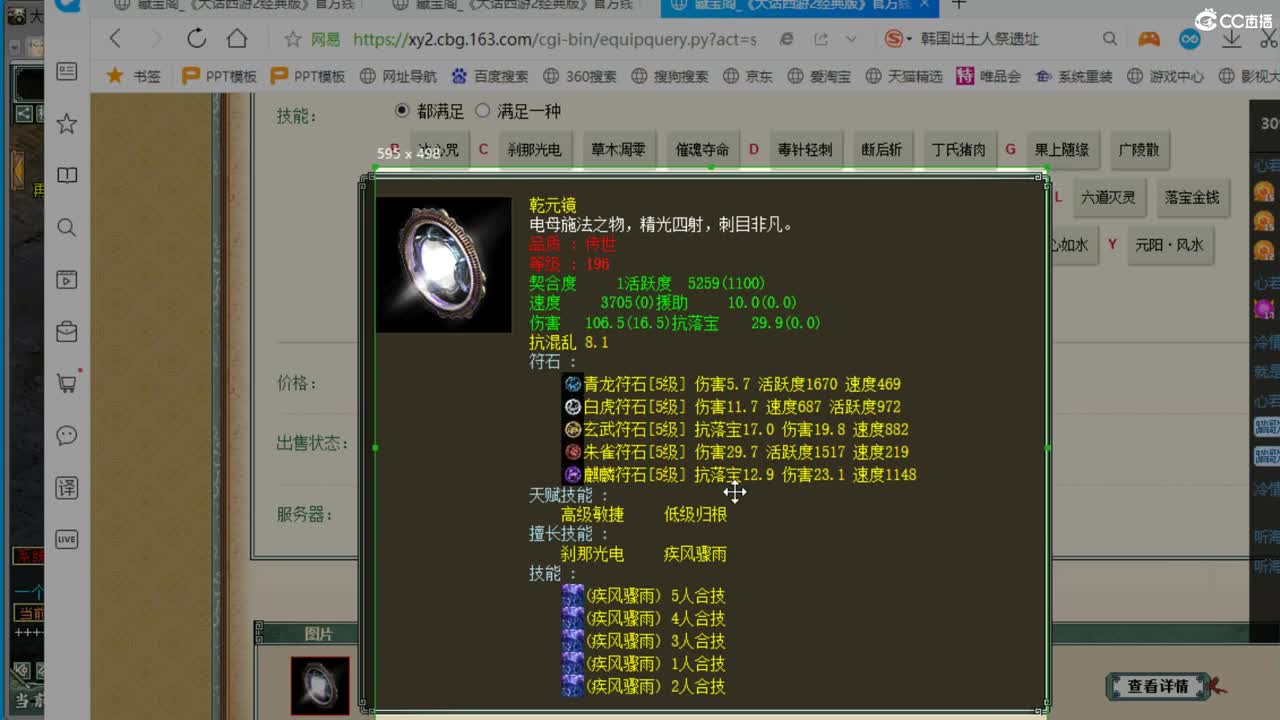Select the 都满足 radio option
Viewport: 1280px width, 720px height.
click(x=402, y=110)
